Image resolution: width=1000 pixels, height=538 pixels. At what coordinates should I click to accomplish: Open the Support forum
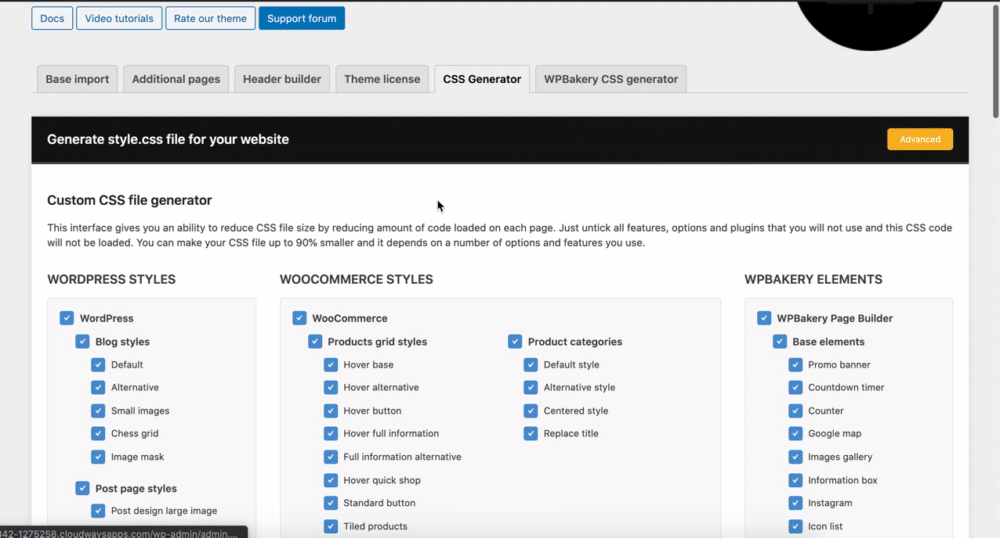(x=302, y=18)
